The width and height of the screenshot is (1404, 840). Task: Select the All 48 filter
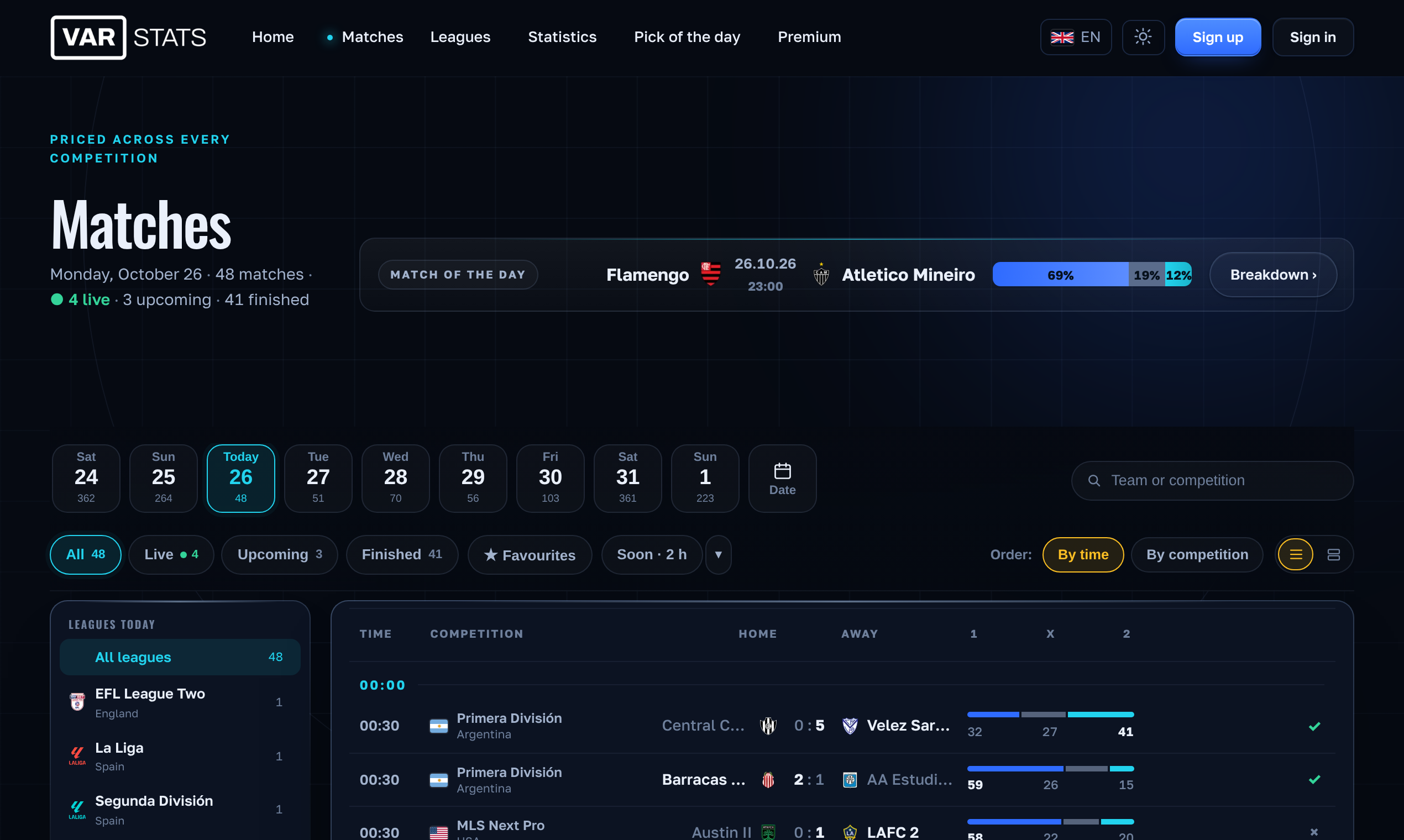click(x=86, y=555)
